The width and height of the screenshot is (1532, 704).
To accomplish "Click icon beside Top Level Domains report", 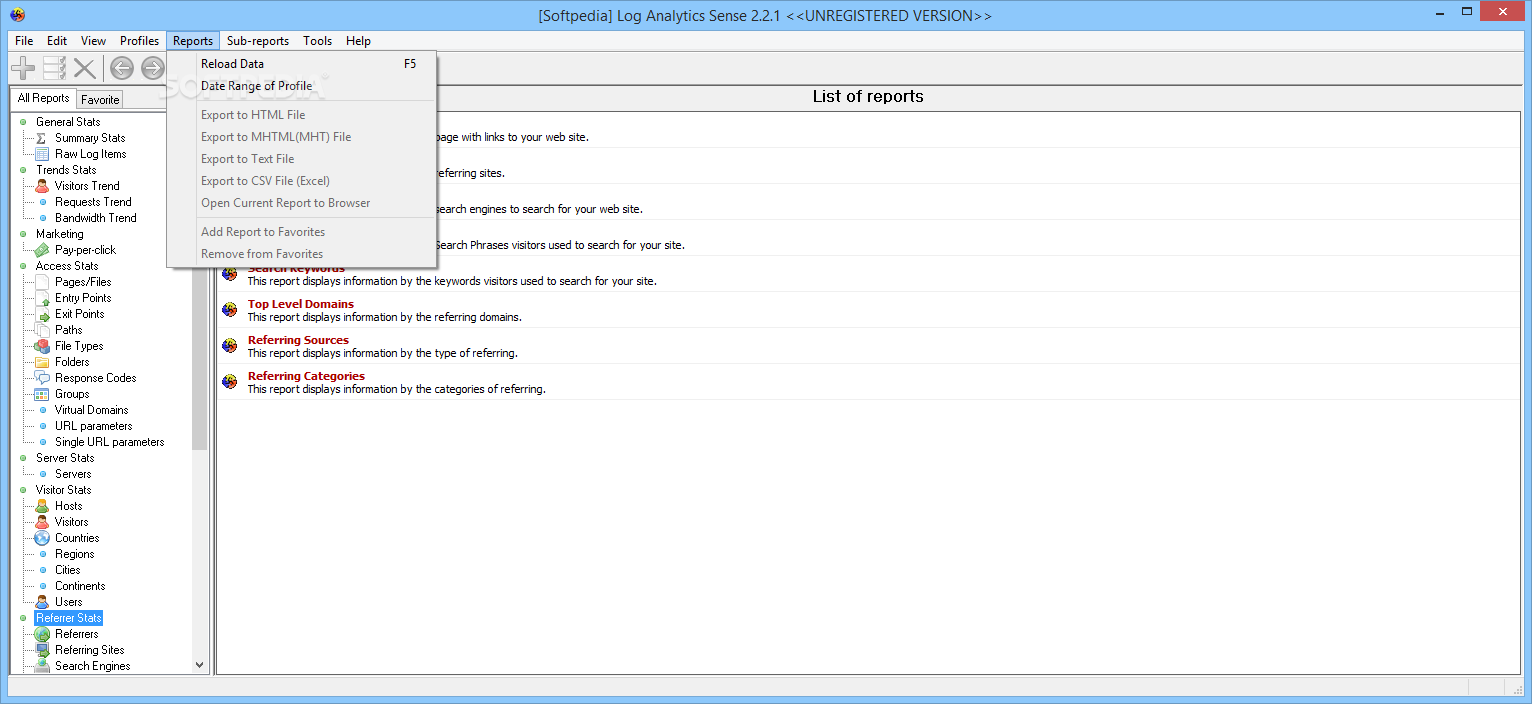I will point(230,310).
